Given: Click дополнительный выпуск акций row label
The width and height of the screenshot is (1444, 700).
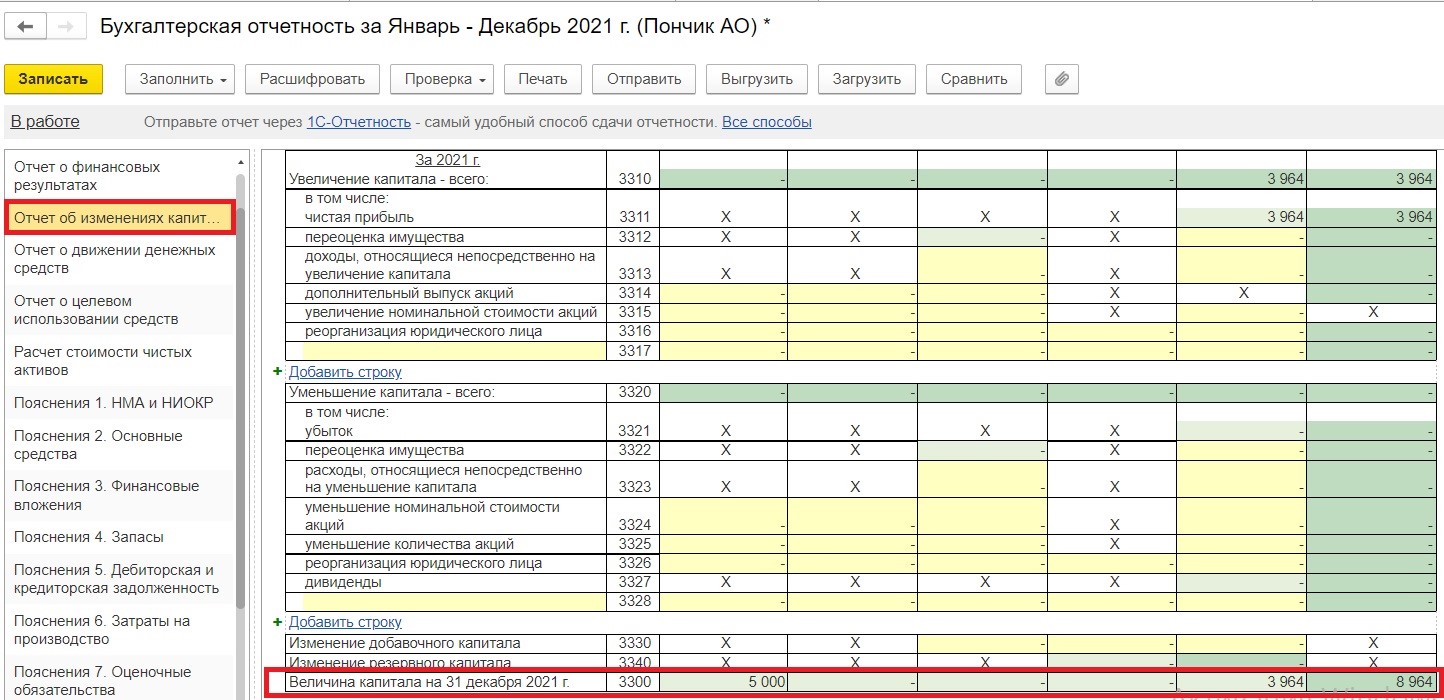Looking at the screenshot, I should pyautogui.click(x=409, y=293).
